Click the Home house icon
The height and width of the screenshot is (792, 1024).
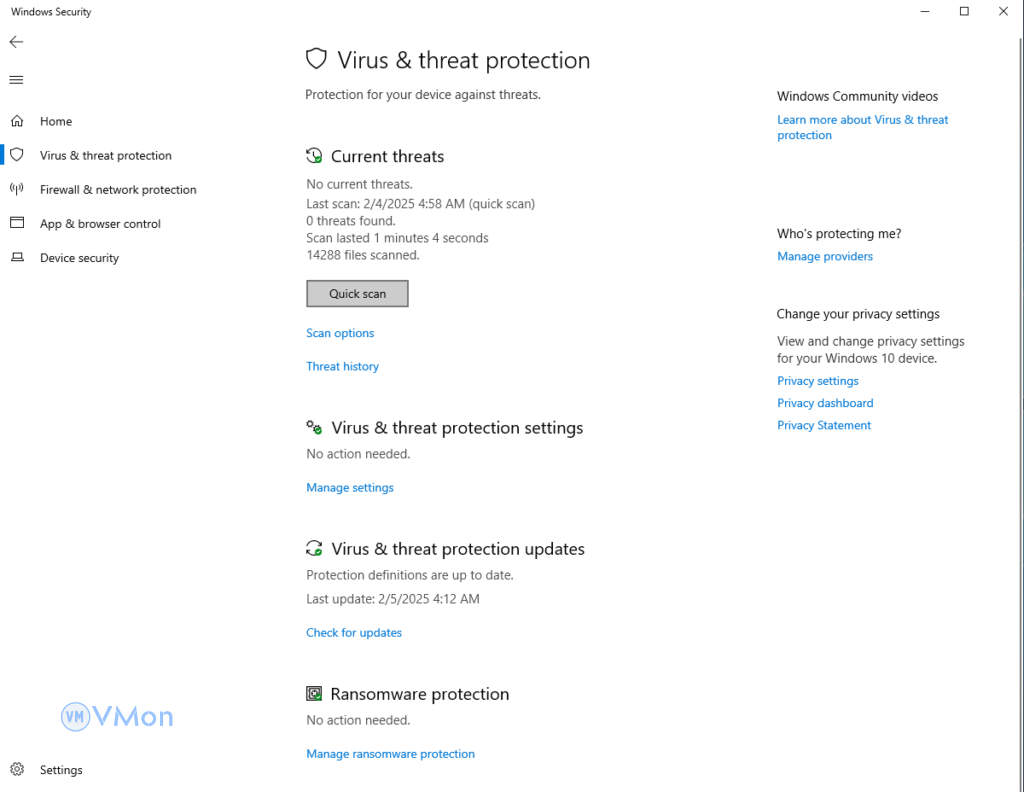[17, 121]
